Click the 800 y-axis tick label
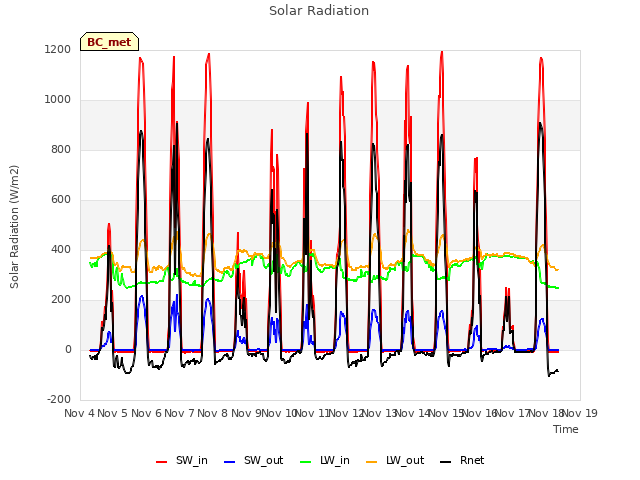The image size is (640, 480). (x=61, y=150)
